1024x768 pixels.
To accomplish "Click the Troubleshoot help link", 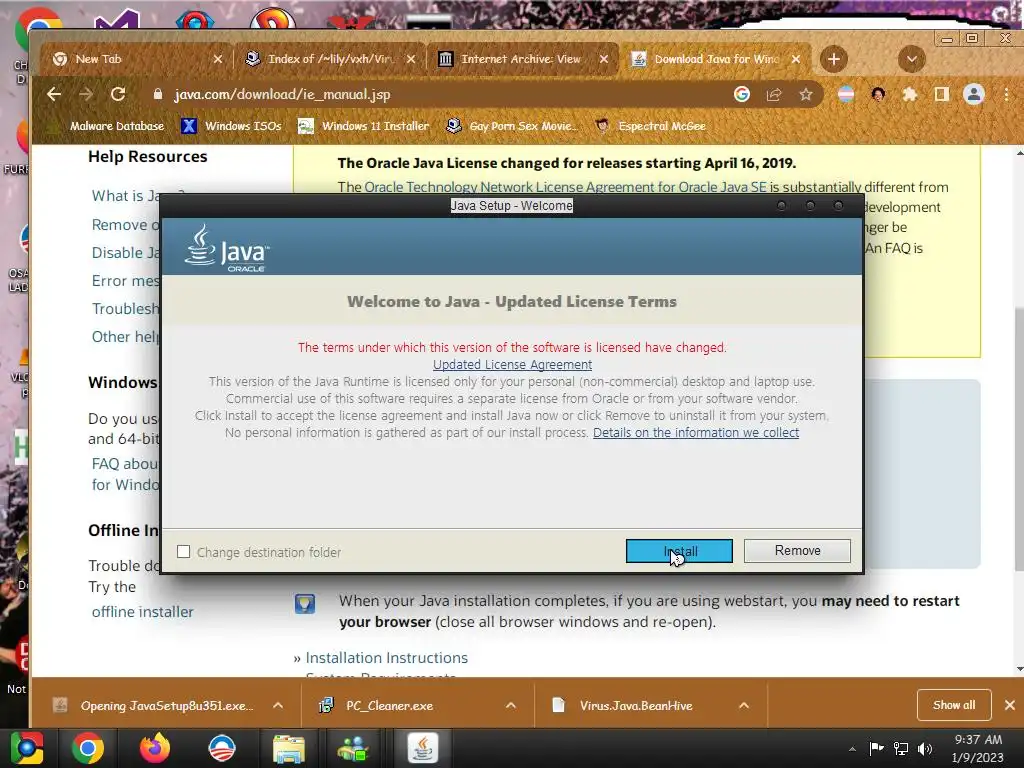I will [x=126, y=309].
